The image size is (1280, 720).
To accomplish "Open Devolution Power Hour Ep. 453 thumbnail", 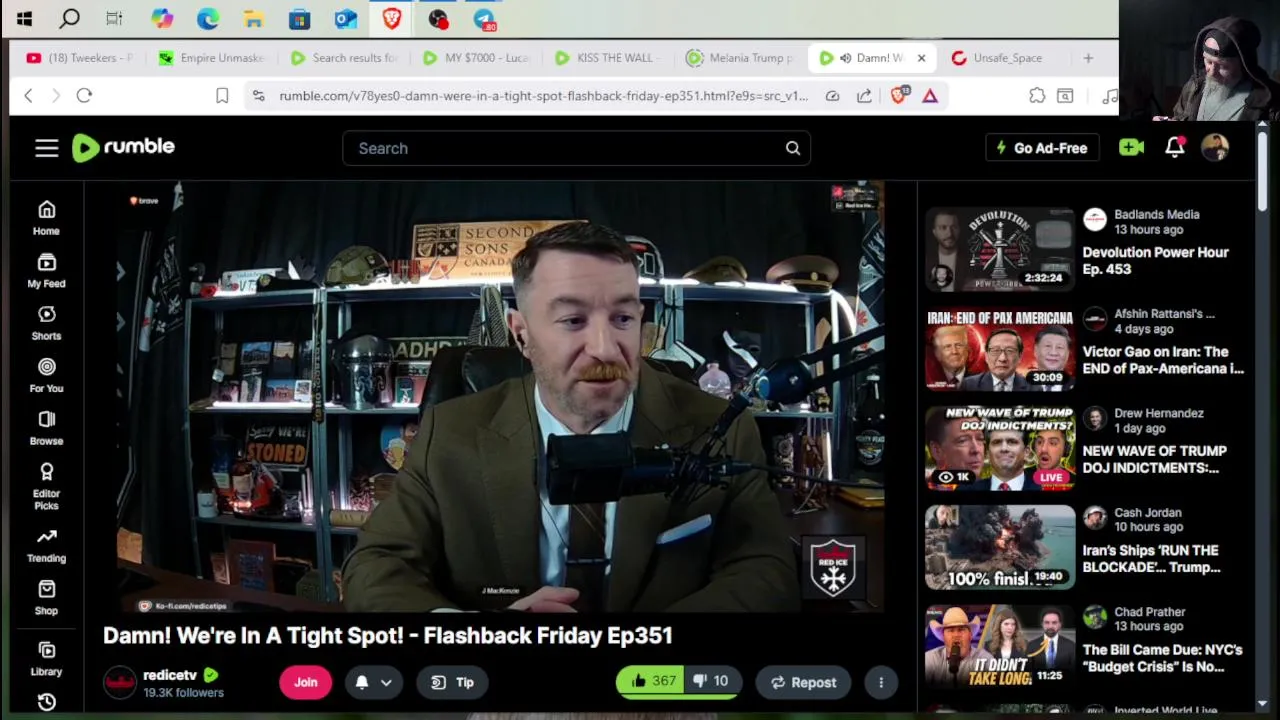I will point(1000,249).
